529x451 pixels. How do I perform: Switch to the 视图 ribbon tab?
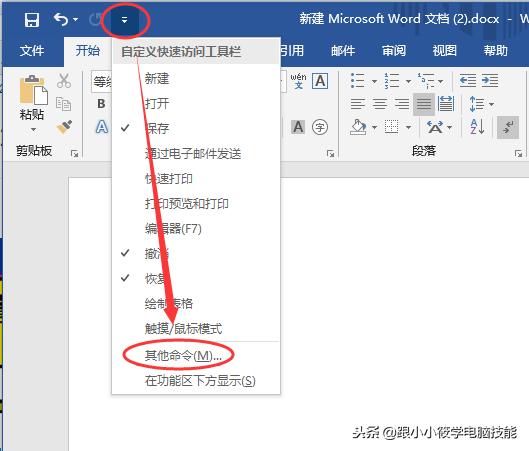pyautogui.click(x=444, y=51)
